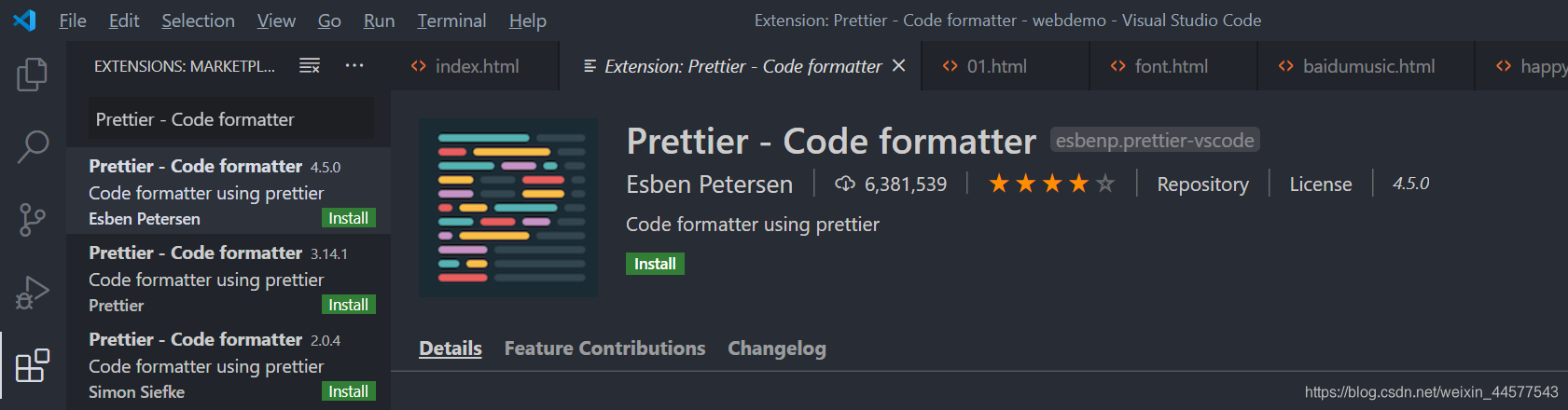Install Prettier 3.14.1 from the list
Image resolution: width=1568 pixels, height=410 pixels.
point(348,305)
